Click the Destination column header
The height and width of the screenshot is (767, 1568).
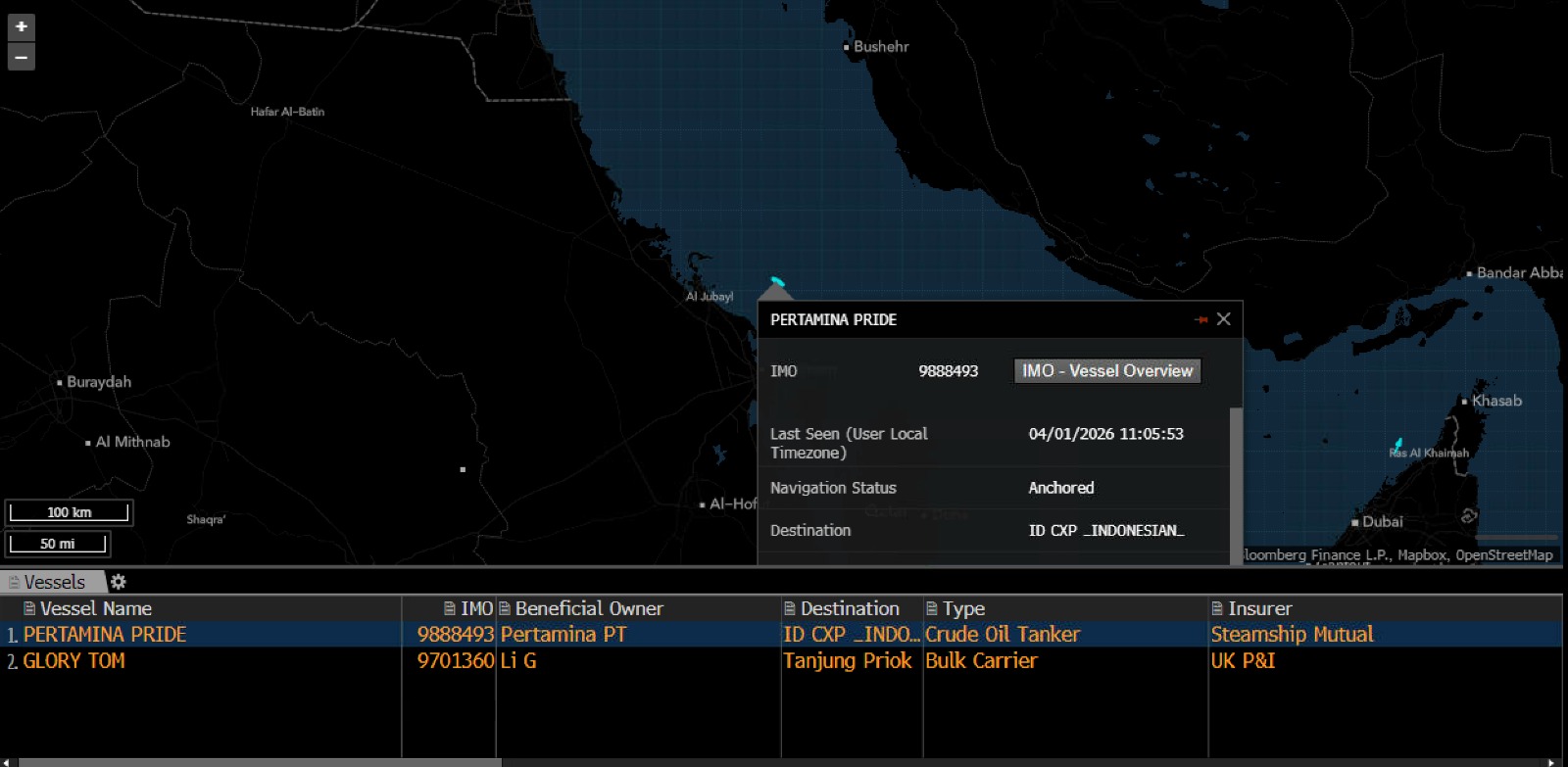849,608
